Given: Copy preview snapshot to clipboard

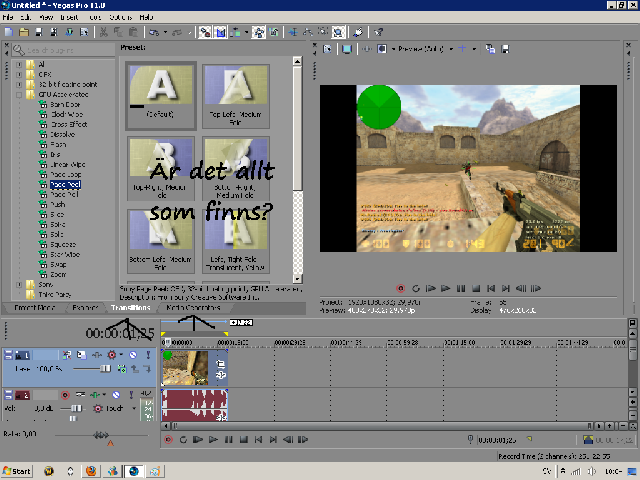Looking at the screenshot, I should click(x=490, y=49).
